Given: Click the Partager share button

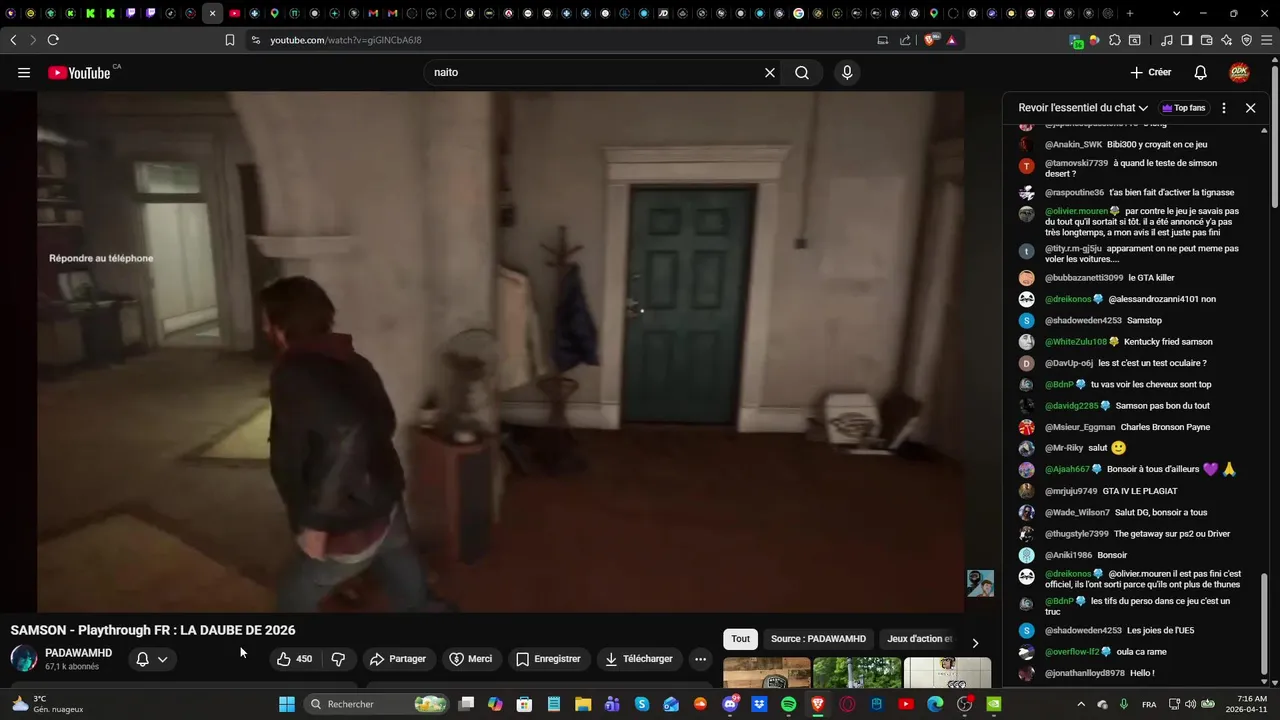Looking at the screenshot, I should click(x=398, y=659).
